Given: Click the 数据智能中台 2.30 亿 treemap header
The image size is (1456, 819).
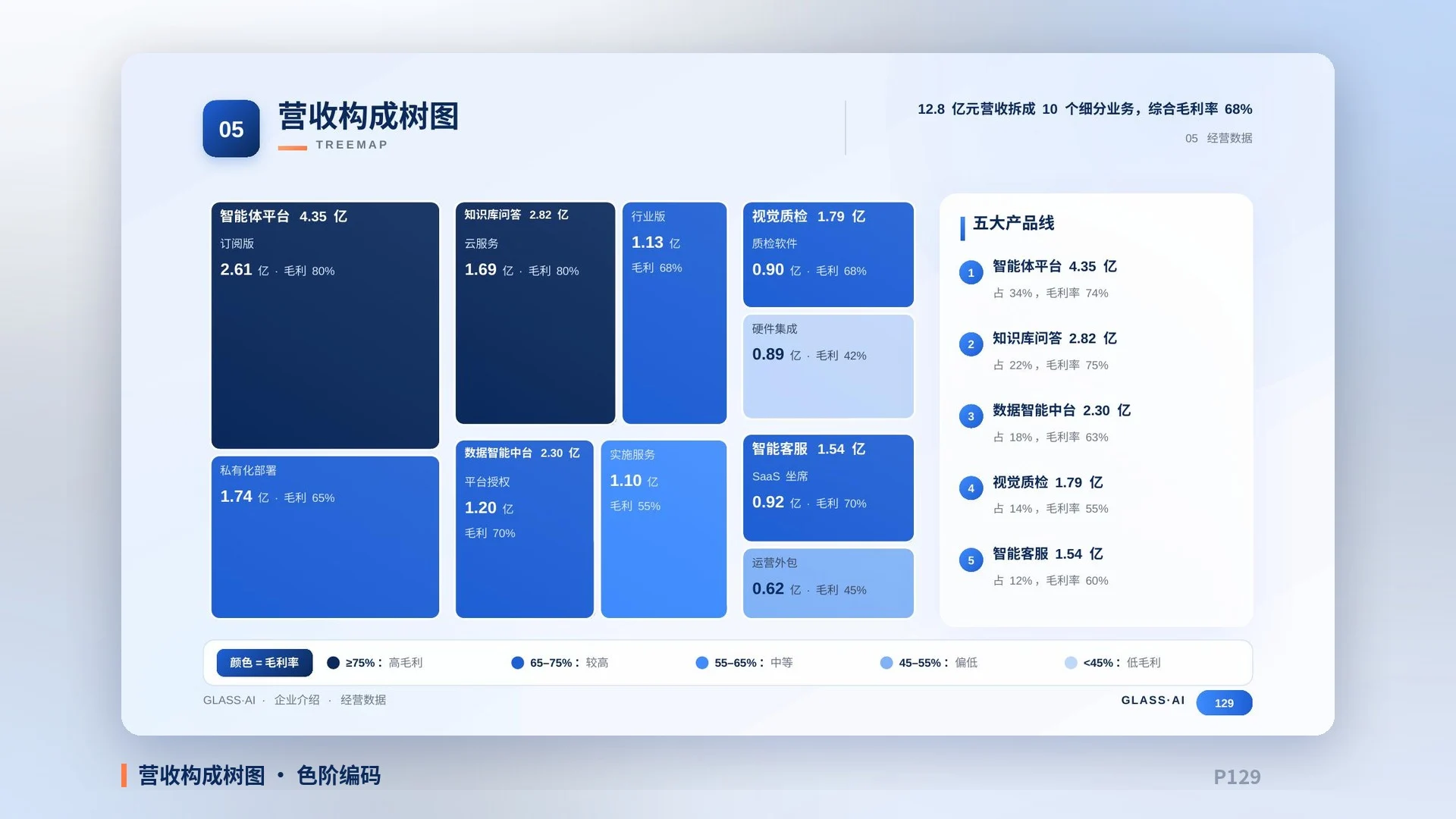Looking at the screenshot, I should tap(522, 453).
